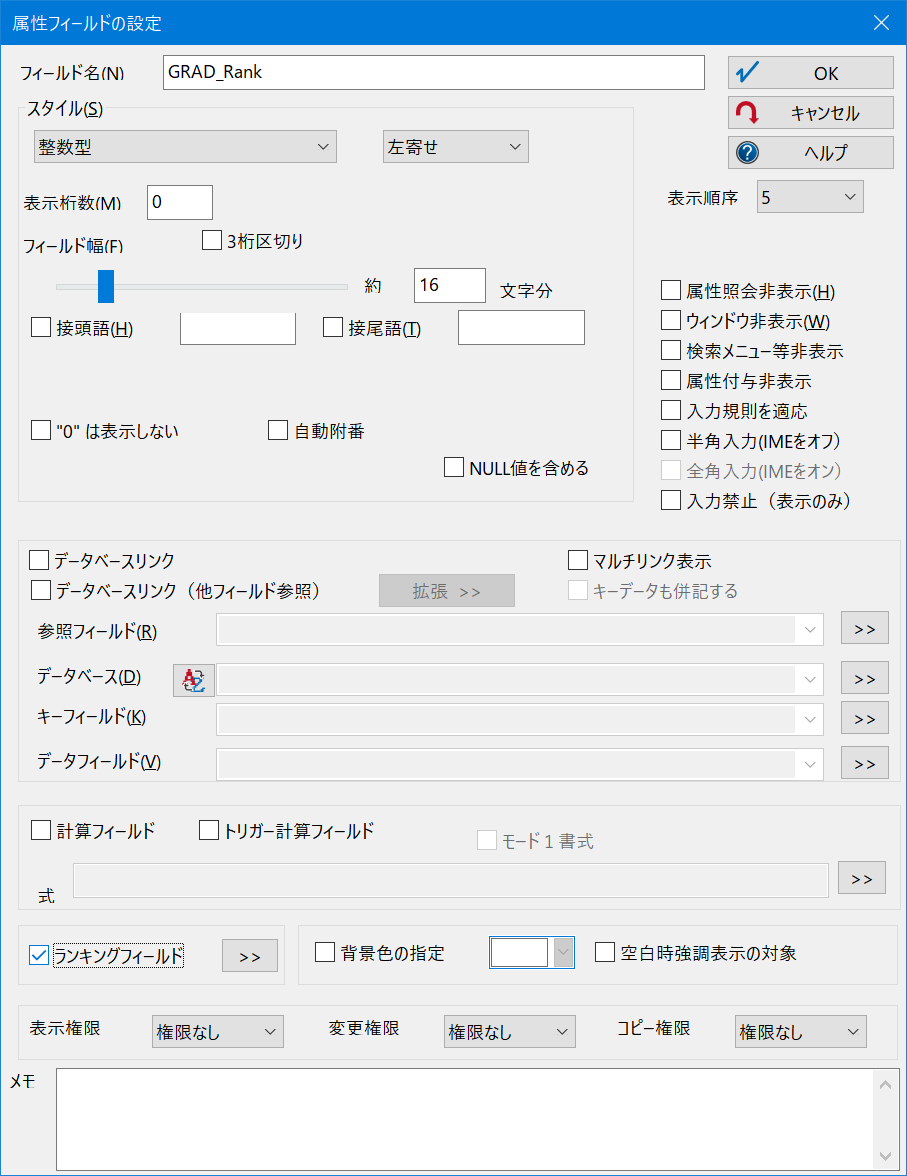
Task: Click the キャンセル button
Action: (810, 112)
